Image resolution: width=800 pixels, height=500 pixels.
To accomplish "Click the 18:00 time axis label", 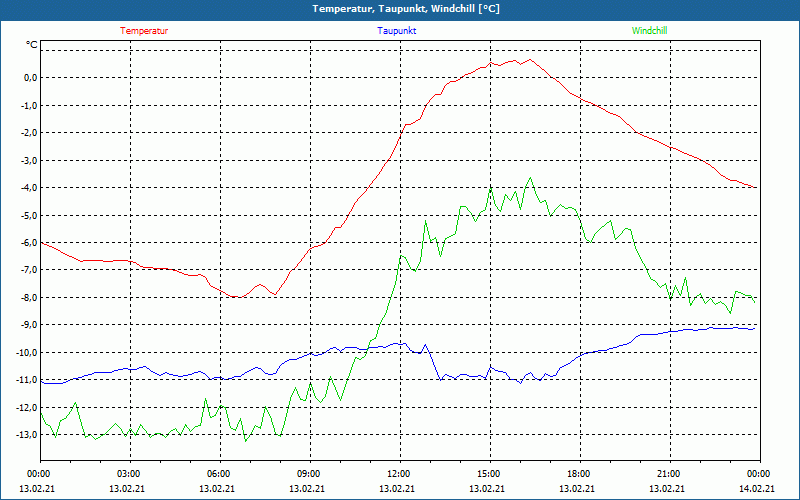I will (579, 474).
